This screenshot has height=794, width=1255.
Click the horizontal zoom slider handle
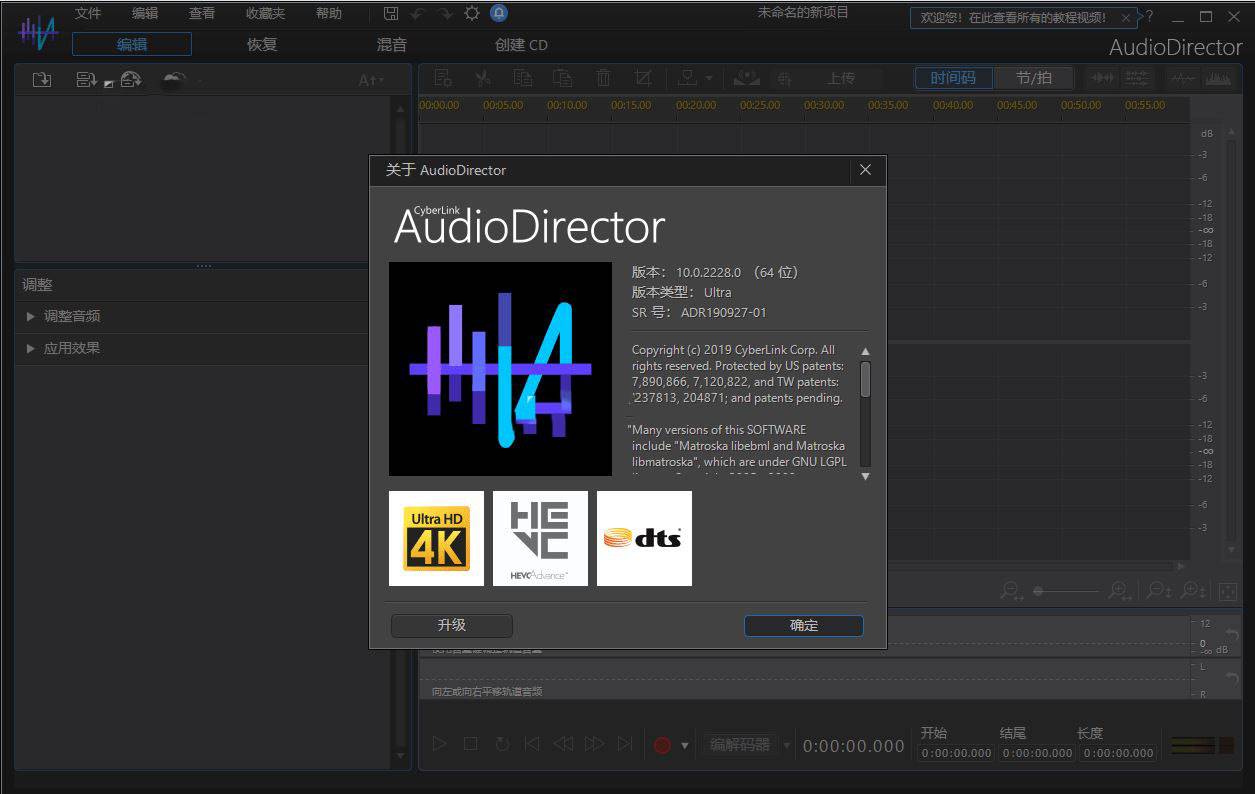1038,591
